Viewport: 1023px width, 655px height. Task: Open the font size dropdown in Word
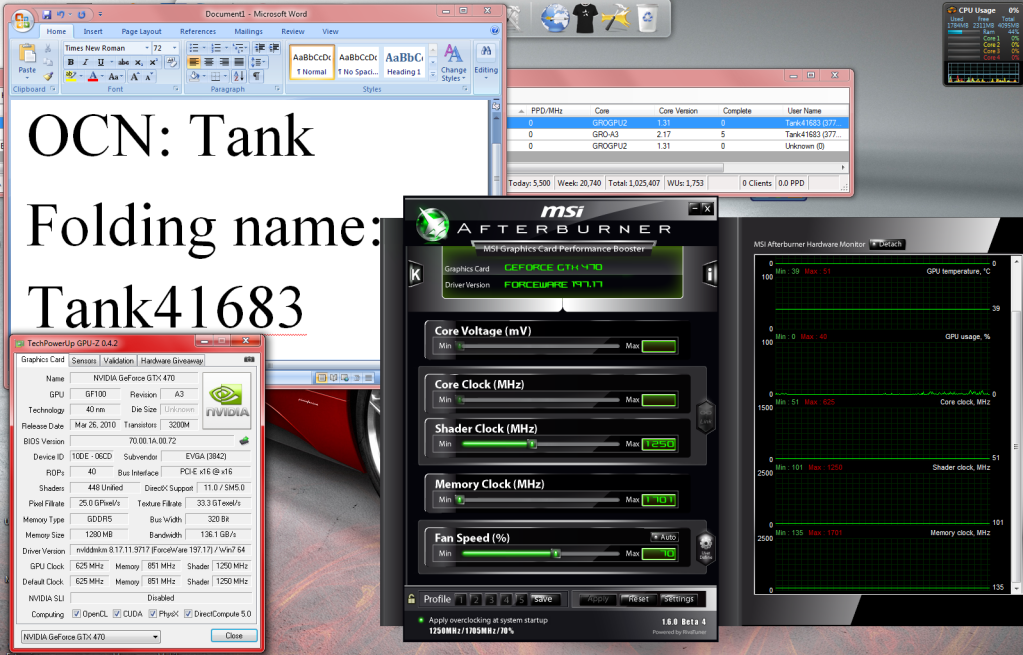pos(174,48)
